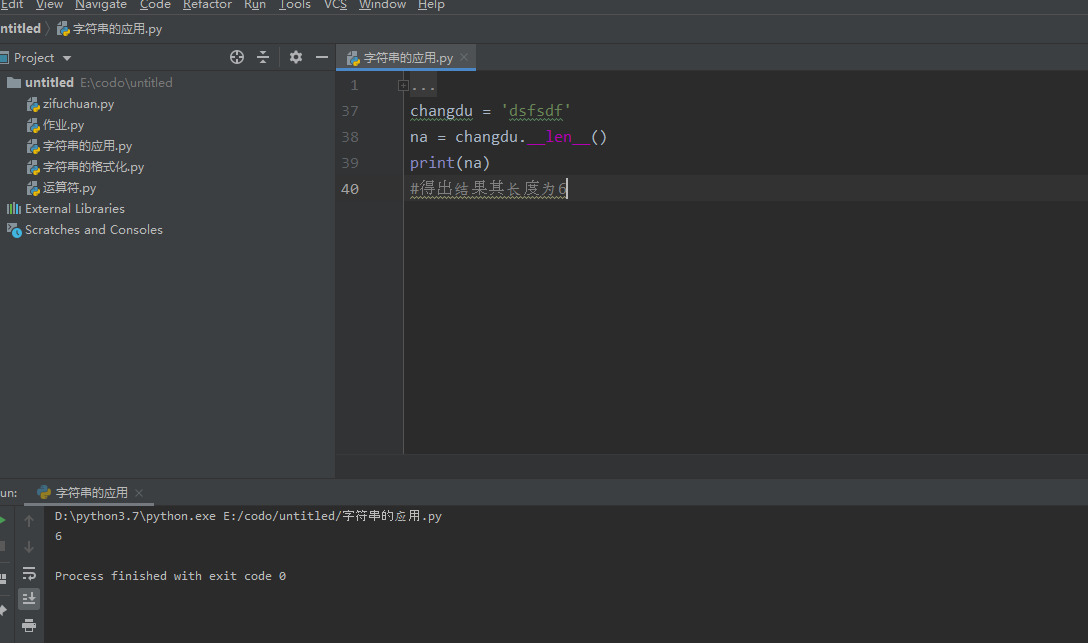Select zifuchuan.py in project tree

pyautogui.click(x=78, y=104)
